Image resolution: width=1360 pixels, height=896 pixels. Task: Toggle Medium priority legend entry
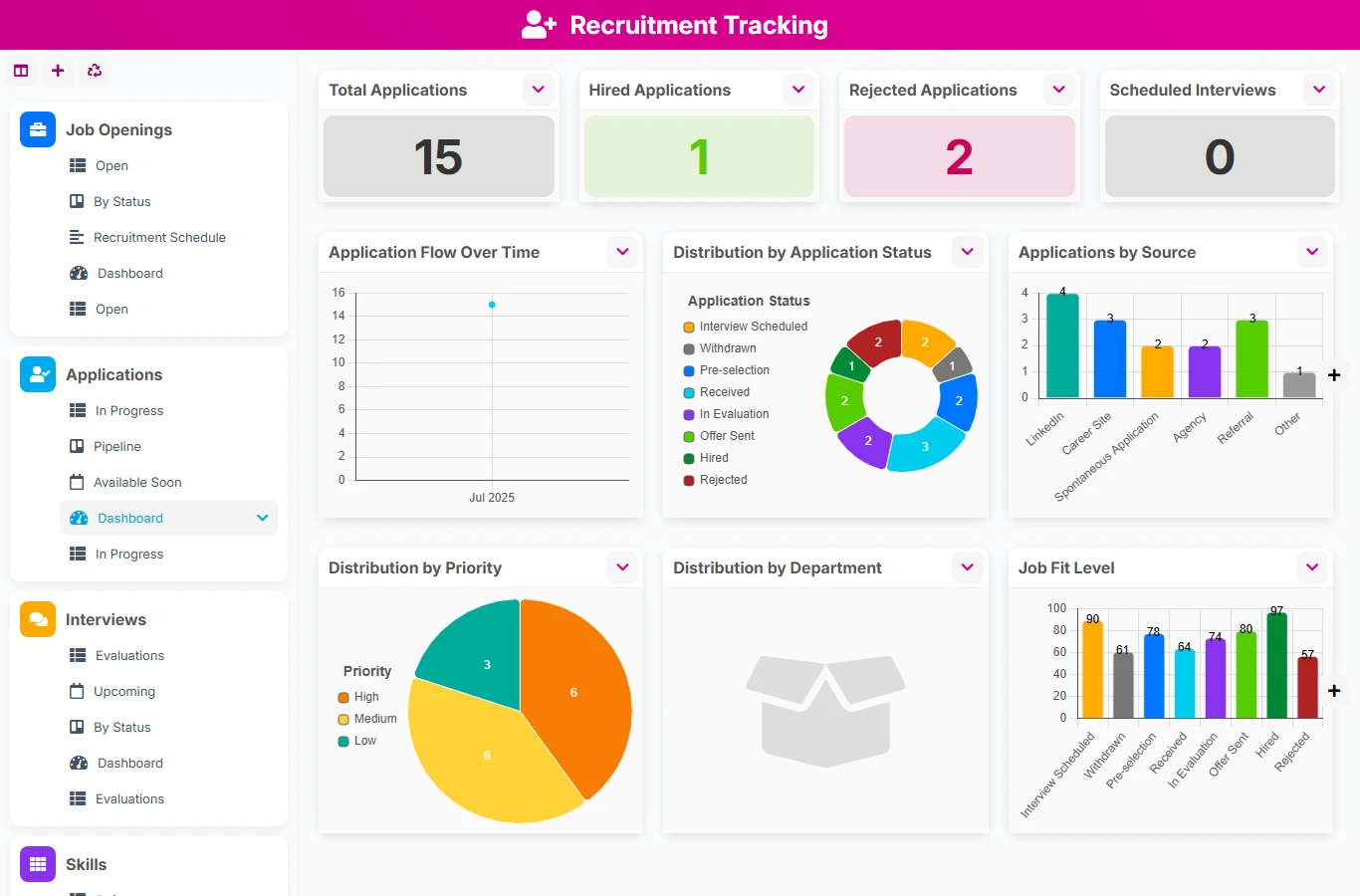(x=367, y=719)
